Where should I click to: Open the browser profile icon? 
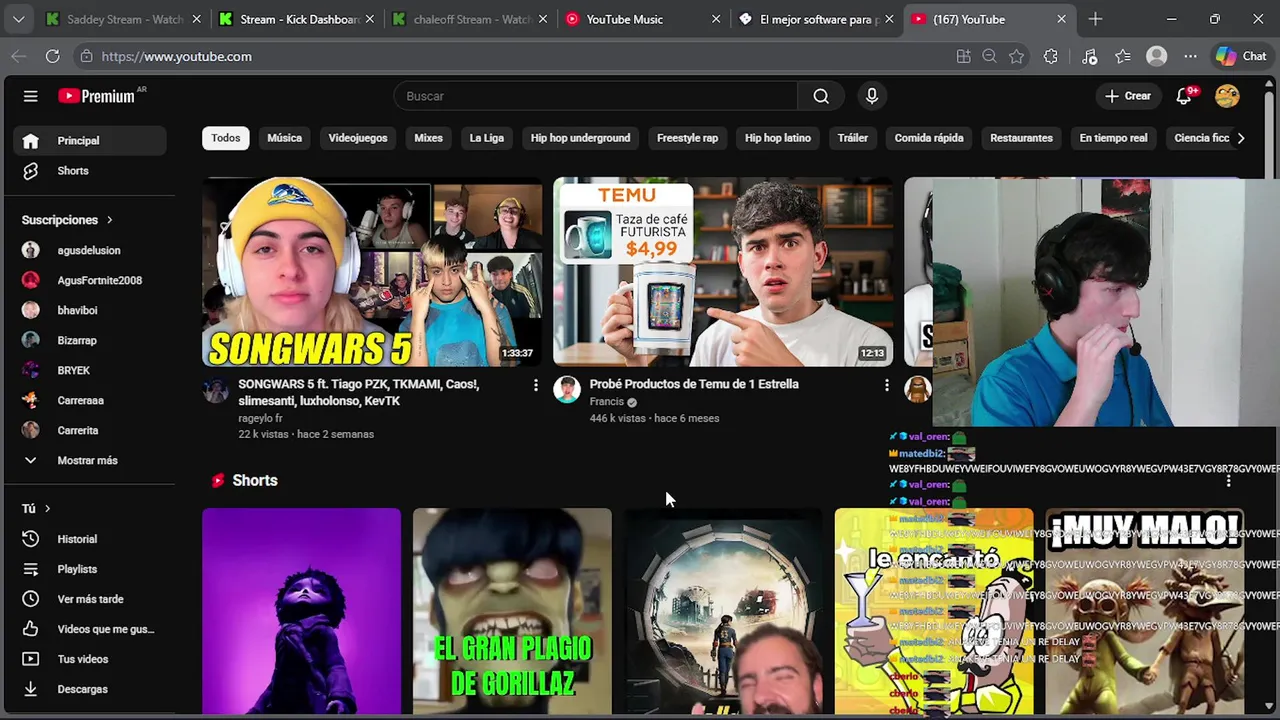tap(1157, 57)
